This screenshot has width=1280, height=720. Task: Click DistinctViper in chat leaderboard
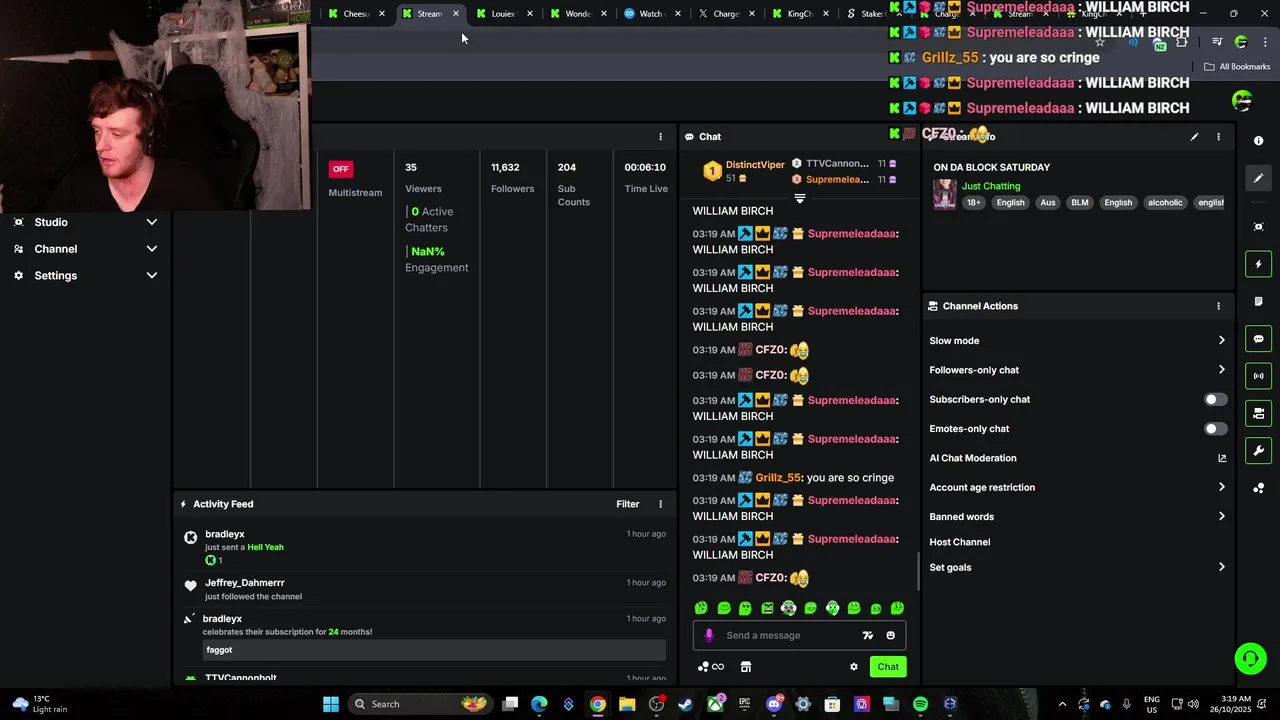tap(755, 165)
